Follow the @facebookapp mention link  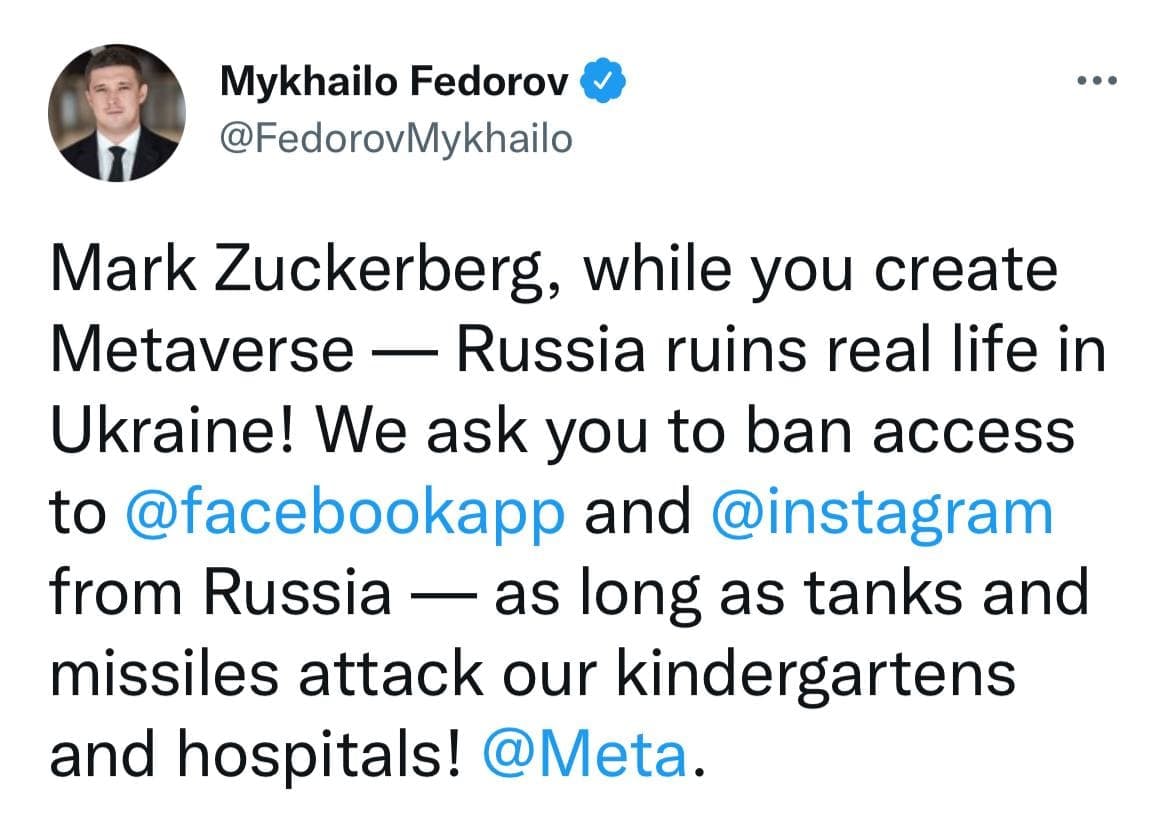pos(346,514)
